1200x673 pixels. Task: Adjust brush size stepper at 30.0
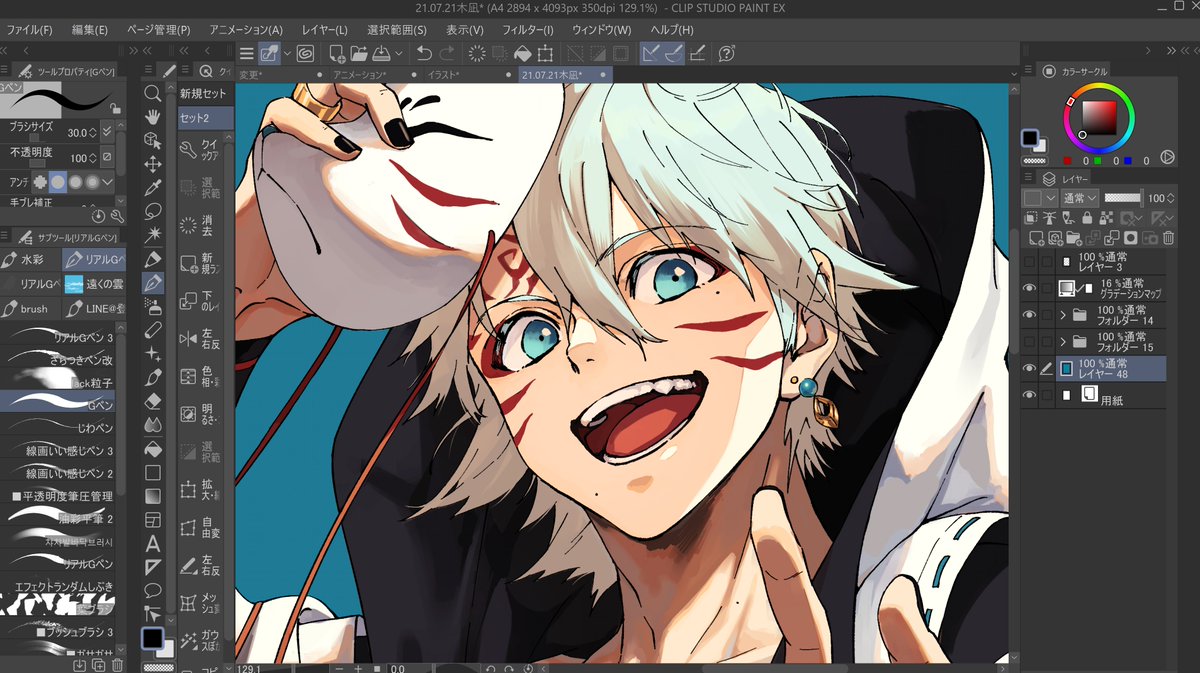click(x=93, y=132)
